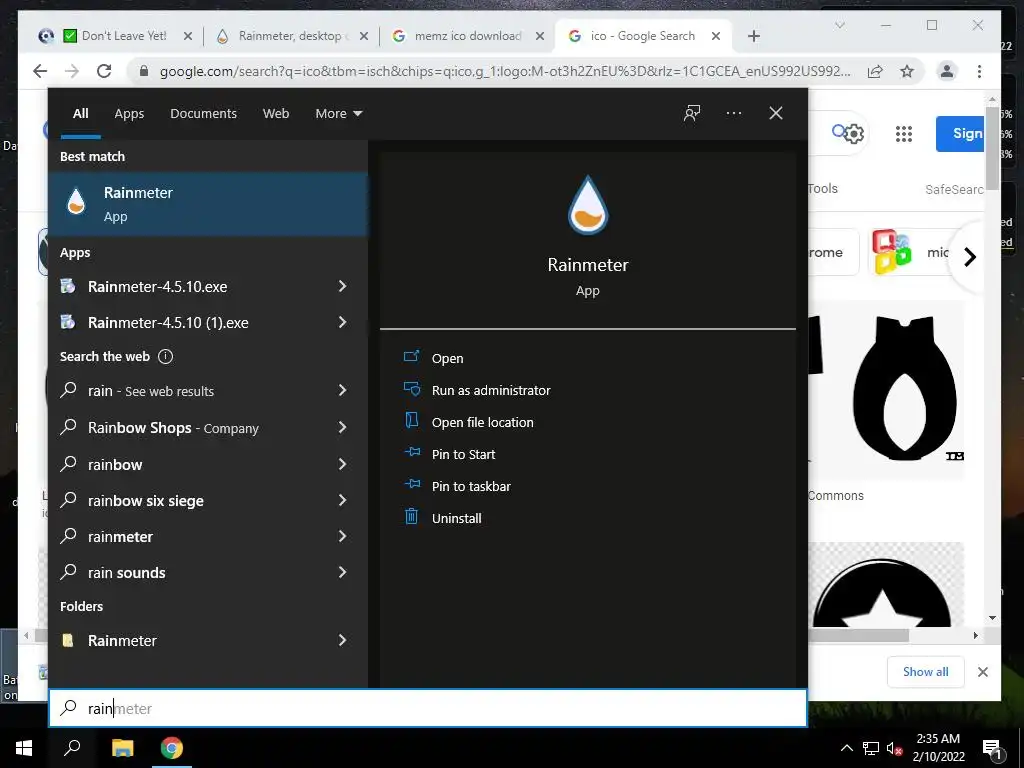Open the Rainmeter best match app
The width and height of the screenshot is (1024, 768).
208,204
